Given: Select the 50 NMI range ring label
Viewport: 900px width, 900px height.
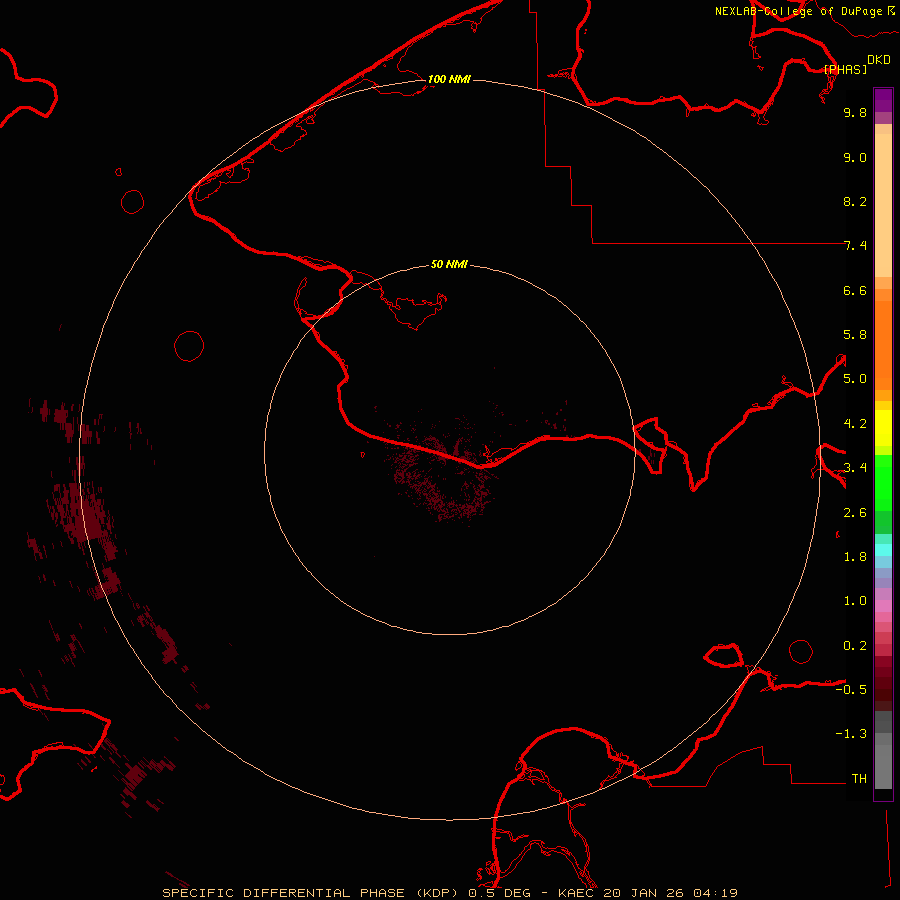Looking at the screenshot, I should [x=449, y=265].
